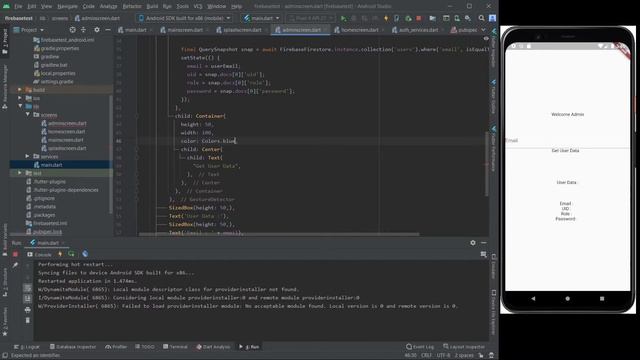Open the Search Everywhere magnifier icon
Viewport: 640px width, 360px height.
pos(482,18)
